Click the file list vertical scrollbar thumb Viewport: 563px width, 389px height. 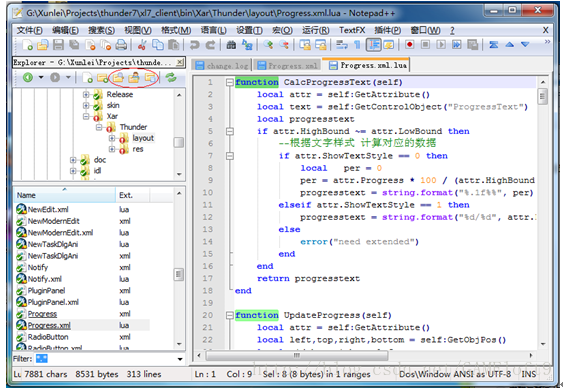point(179,275)
